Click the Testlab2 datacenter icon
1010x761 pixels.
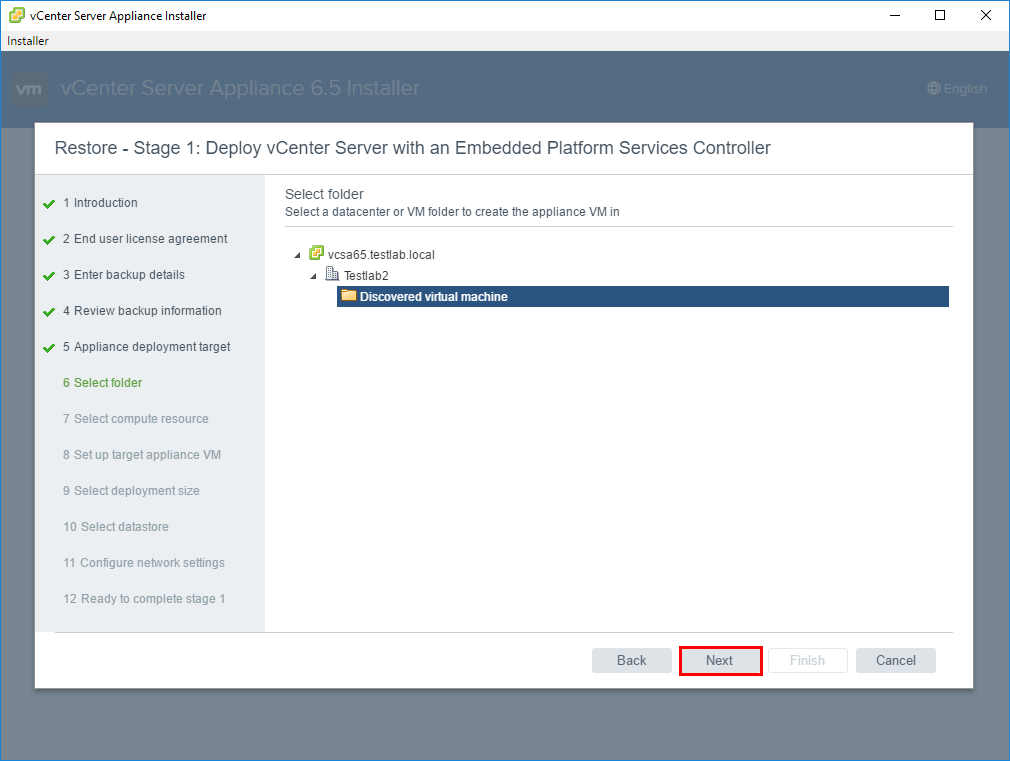coord(332,274)
